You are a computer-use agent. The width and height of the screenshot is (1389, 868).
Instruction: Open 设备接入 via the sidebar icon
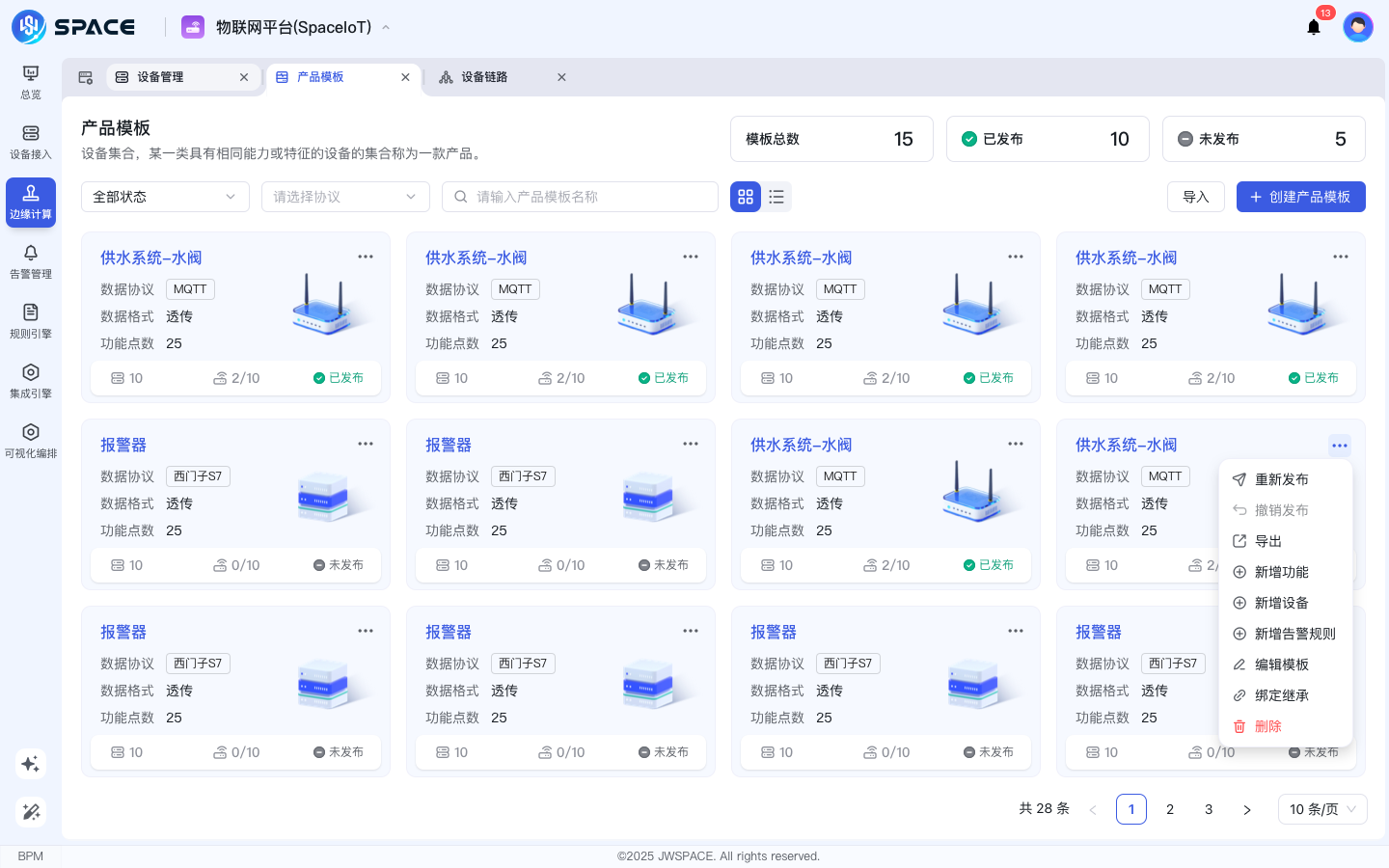[30, 143]
